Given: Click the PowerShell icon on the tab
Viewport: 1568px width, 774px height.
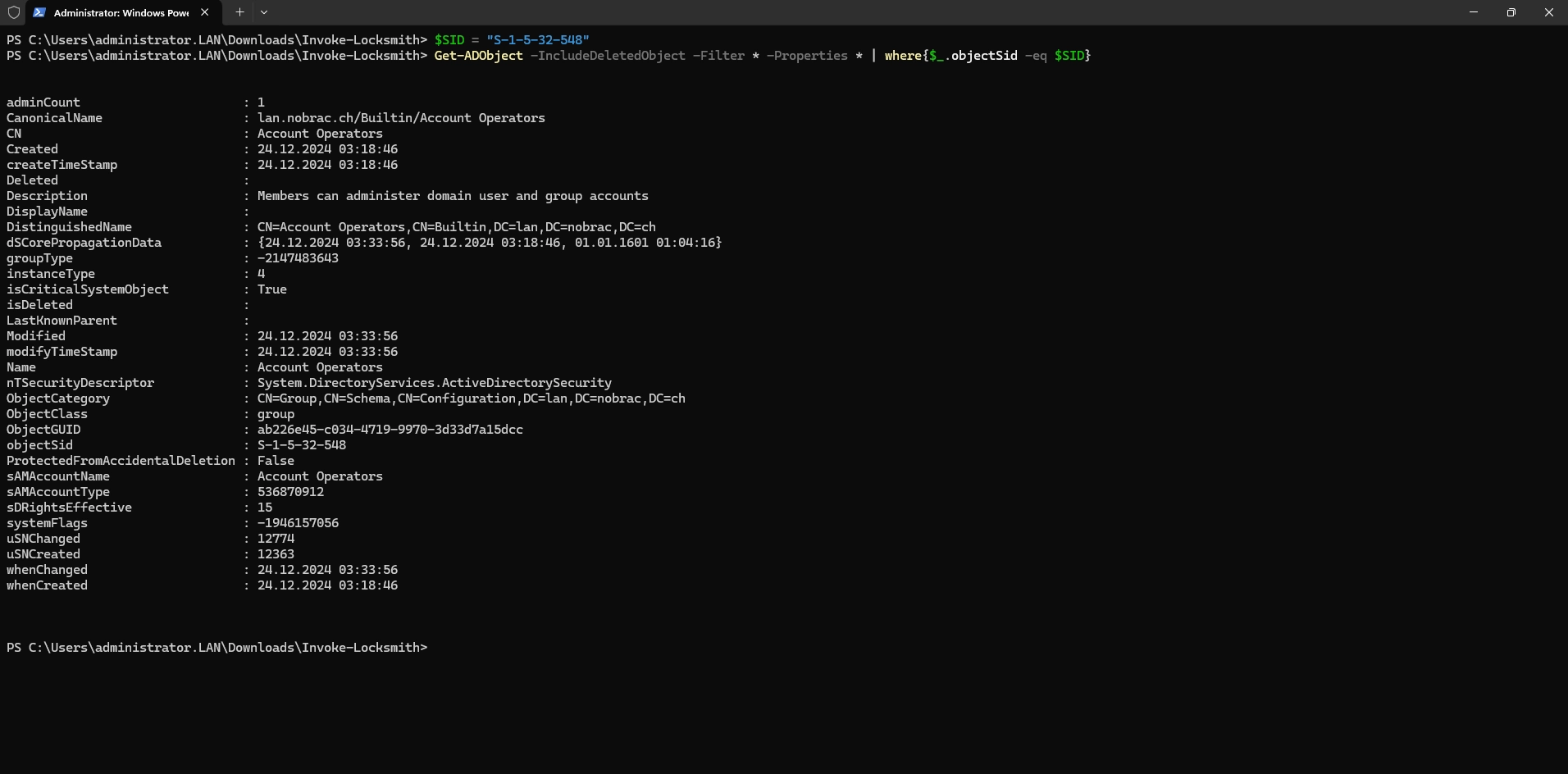Looking at the screenshot, I should [x=39, y=12].
